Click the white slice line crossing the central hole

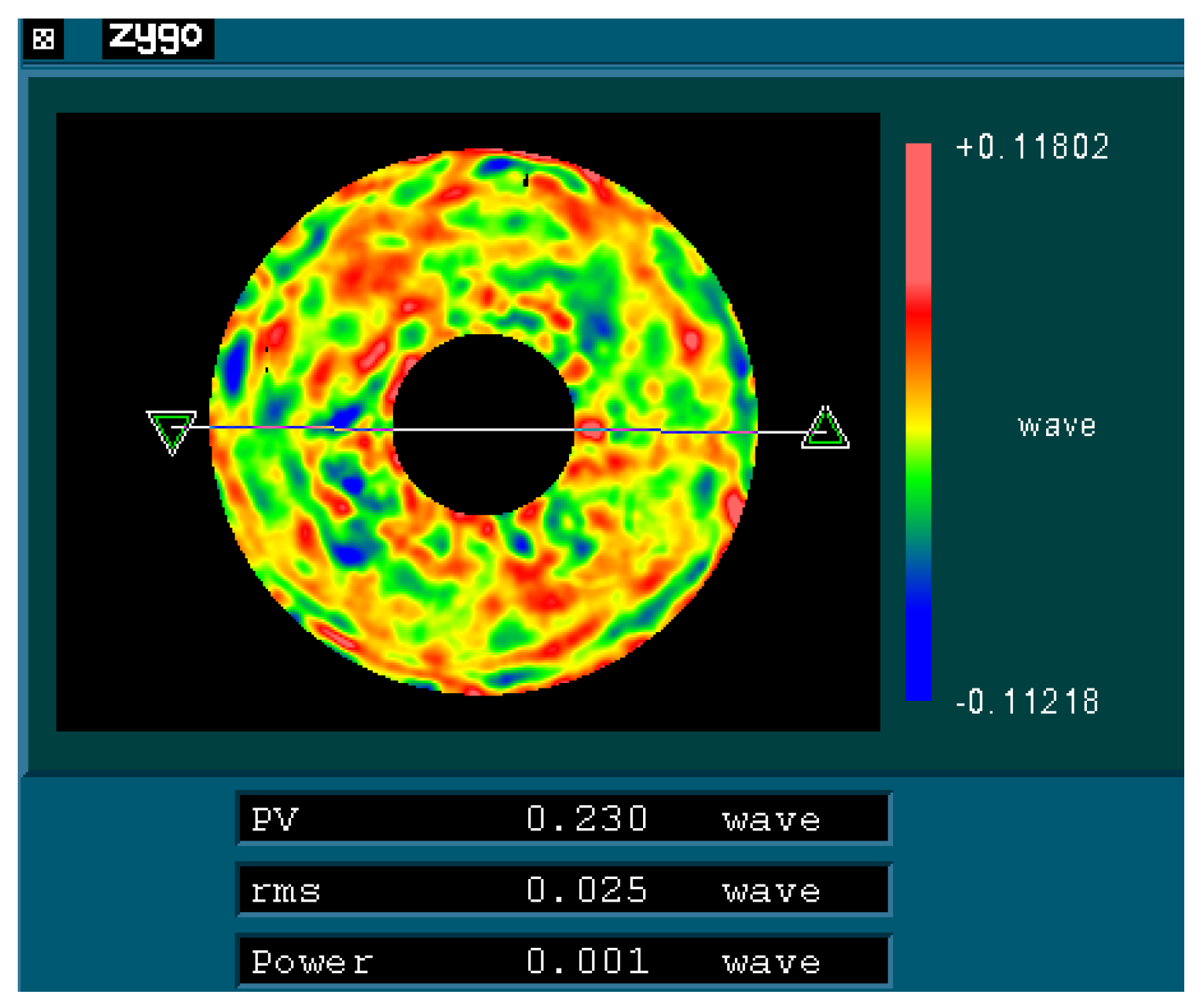483,429
